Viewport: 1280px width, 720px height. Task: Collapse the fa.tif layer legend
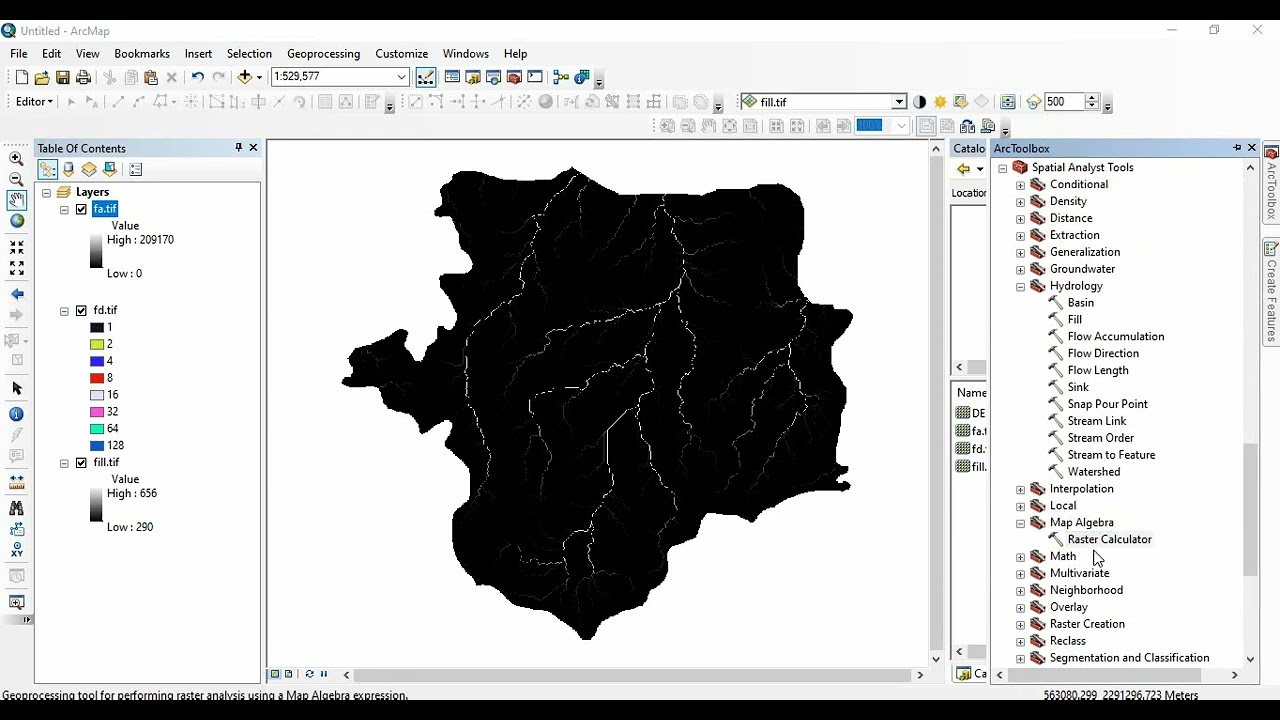64,209
